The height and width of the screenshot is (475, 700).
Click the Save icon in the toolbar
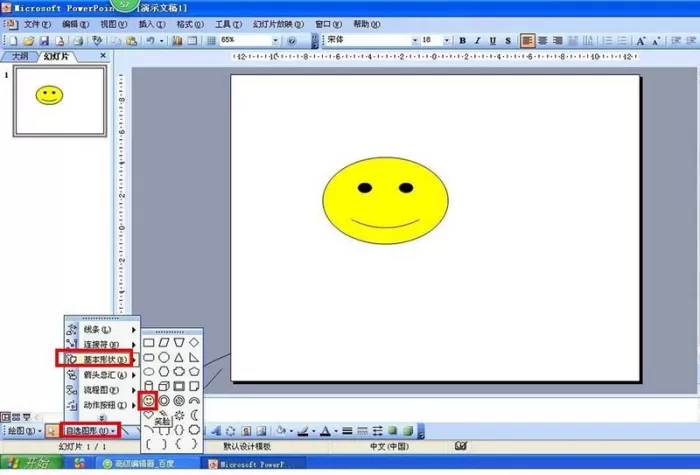pos(44,41)
